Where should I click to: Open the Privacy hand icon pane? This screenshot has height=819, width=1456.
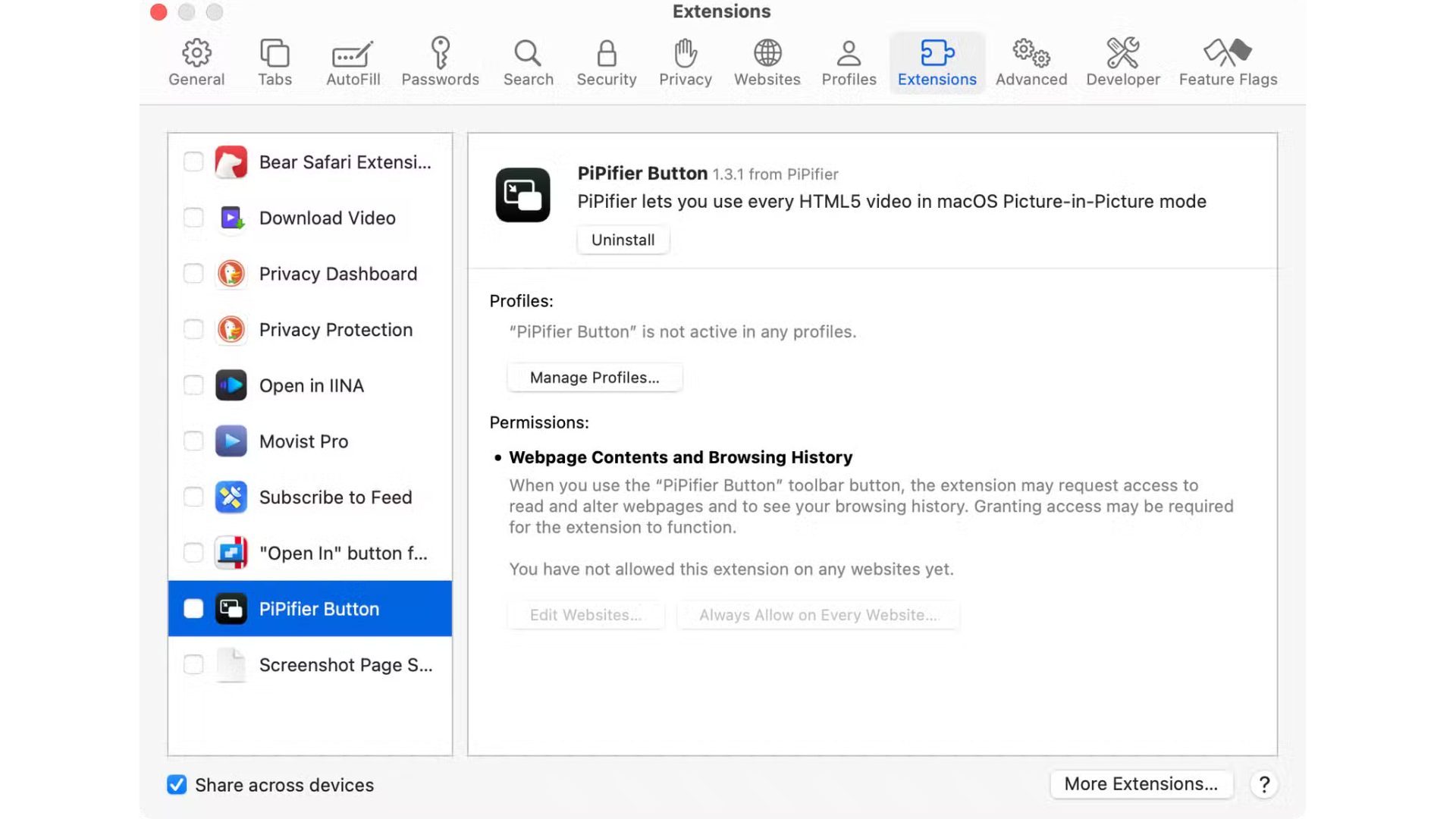[685, 53]
